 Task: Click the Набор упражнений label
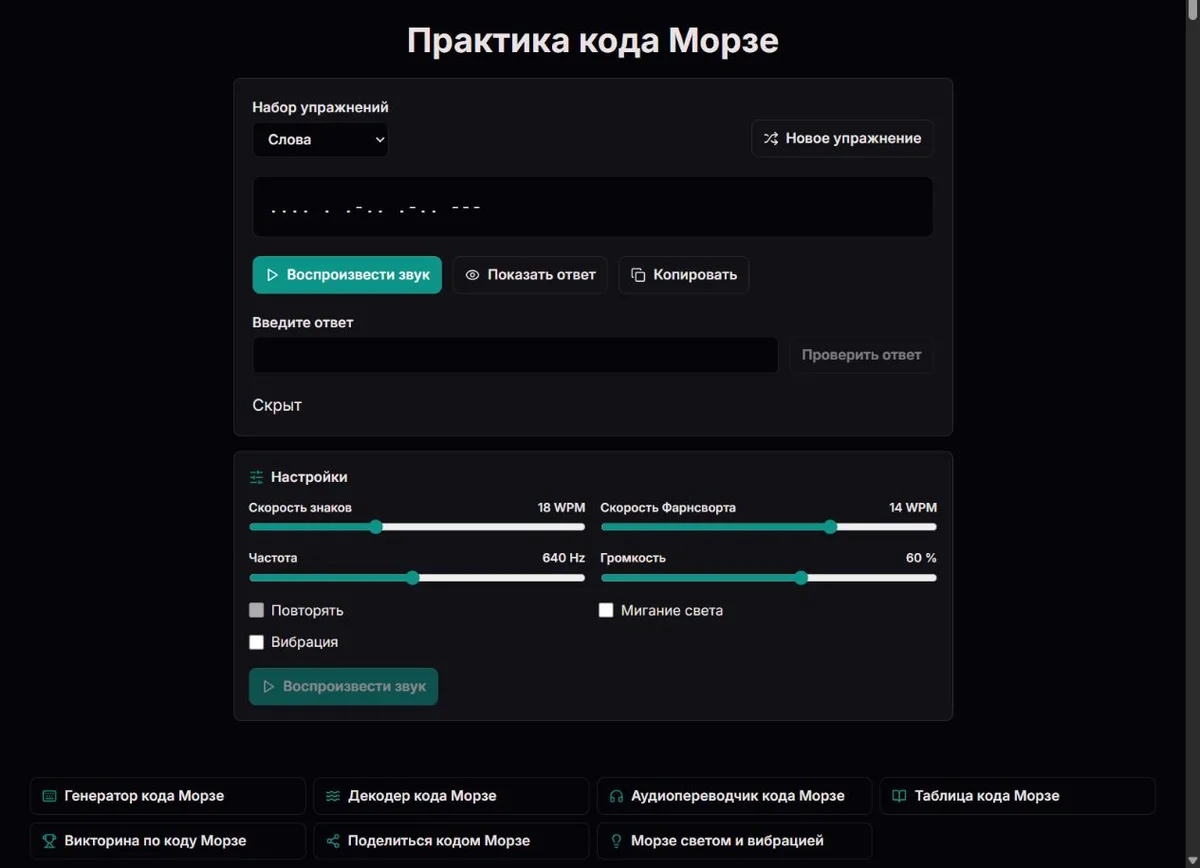[x=320, y=107]
